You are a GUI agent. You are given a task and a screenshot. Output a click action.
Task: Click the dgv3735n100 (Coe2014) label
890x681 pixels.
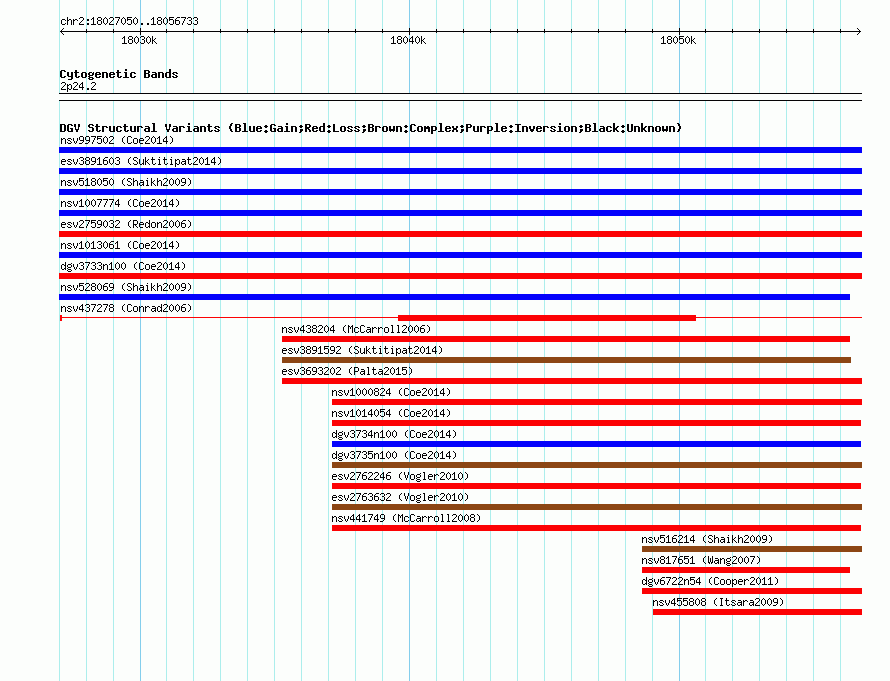(394, 455)
